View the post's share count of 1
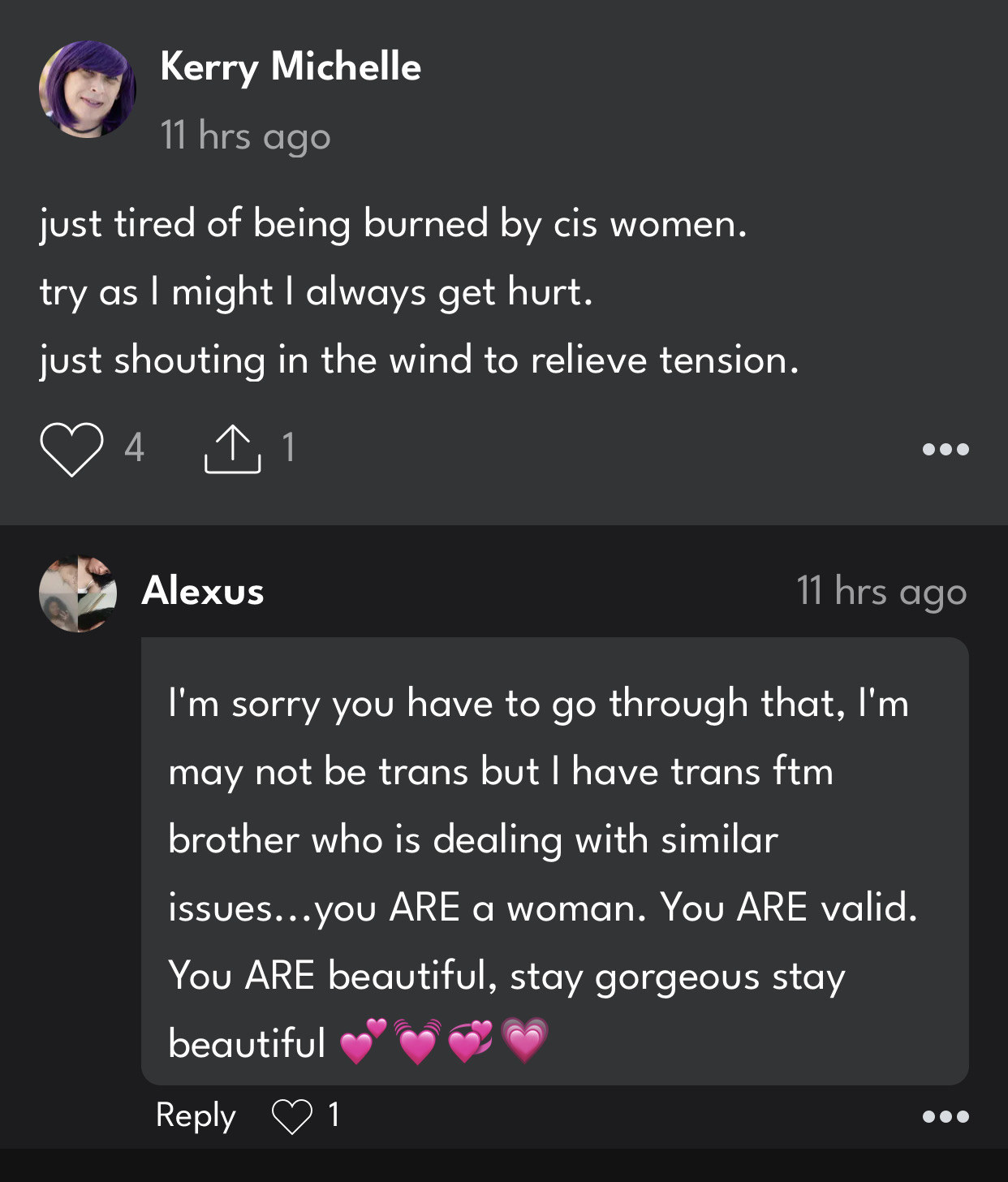Viewport: 1008px width, 1182px height. 288,447
